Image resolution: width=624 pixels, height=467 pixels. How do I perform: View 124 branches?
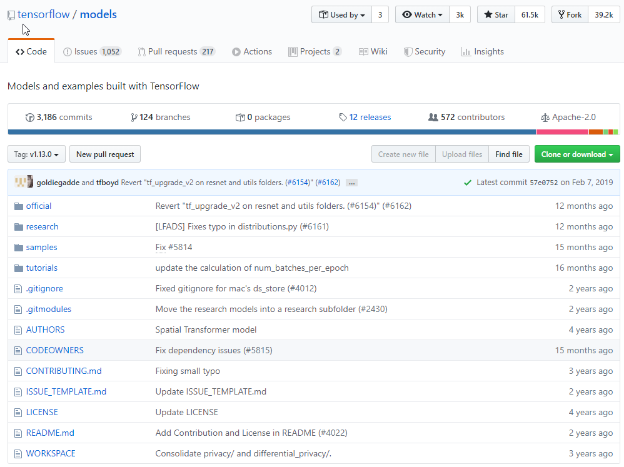tap(160, 117)
